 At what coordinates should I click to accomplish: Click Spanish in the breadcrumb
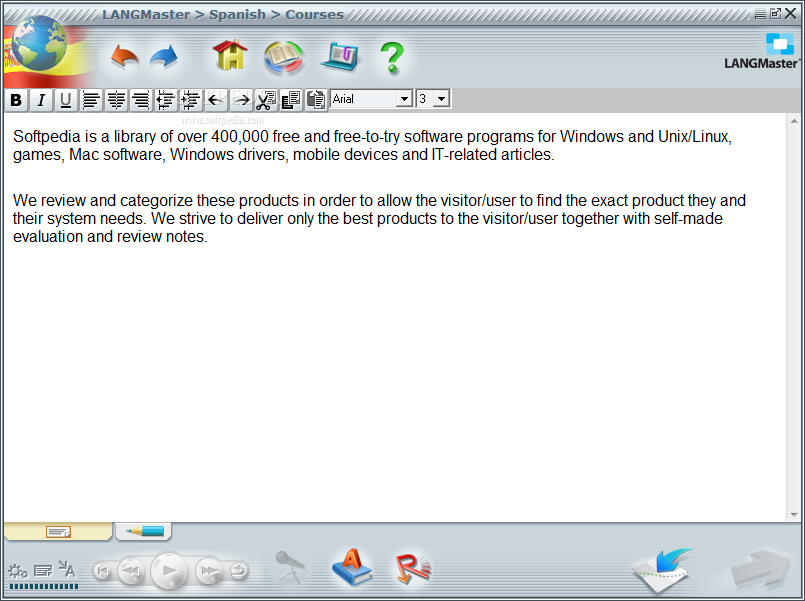237,14
